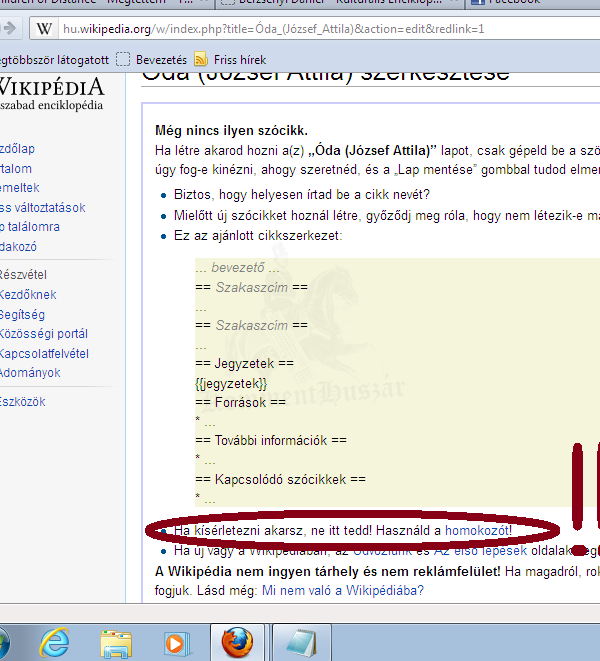Open Kezdőlap in the sidebar
600x661 pixels.
(17, 149)
